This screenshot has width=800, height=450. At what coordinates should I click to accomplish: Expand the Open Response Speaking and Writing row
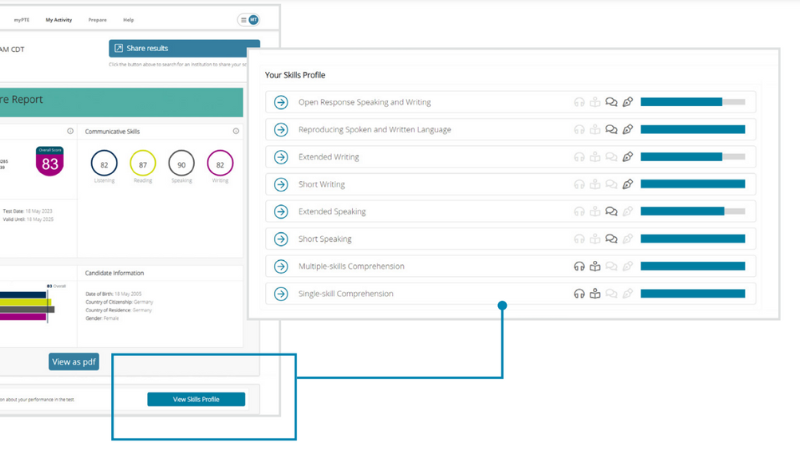281,102
